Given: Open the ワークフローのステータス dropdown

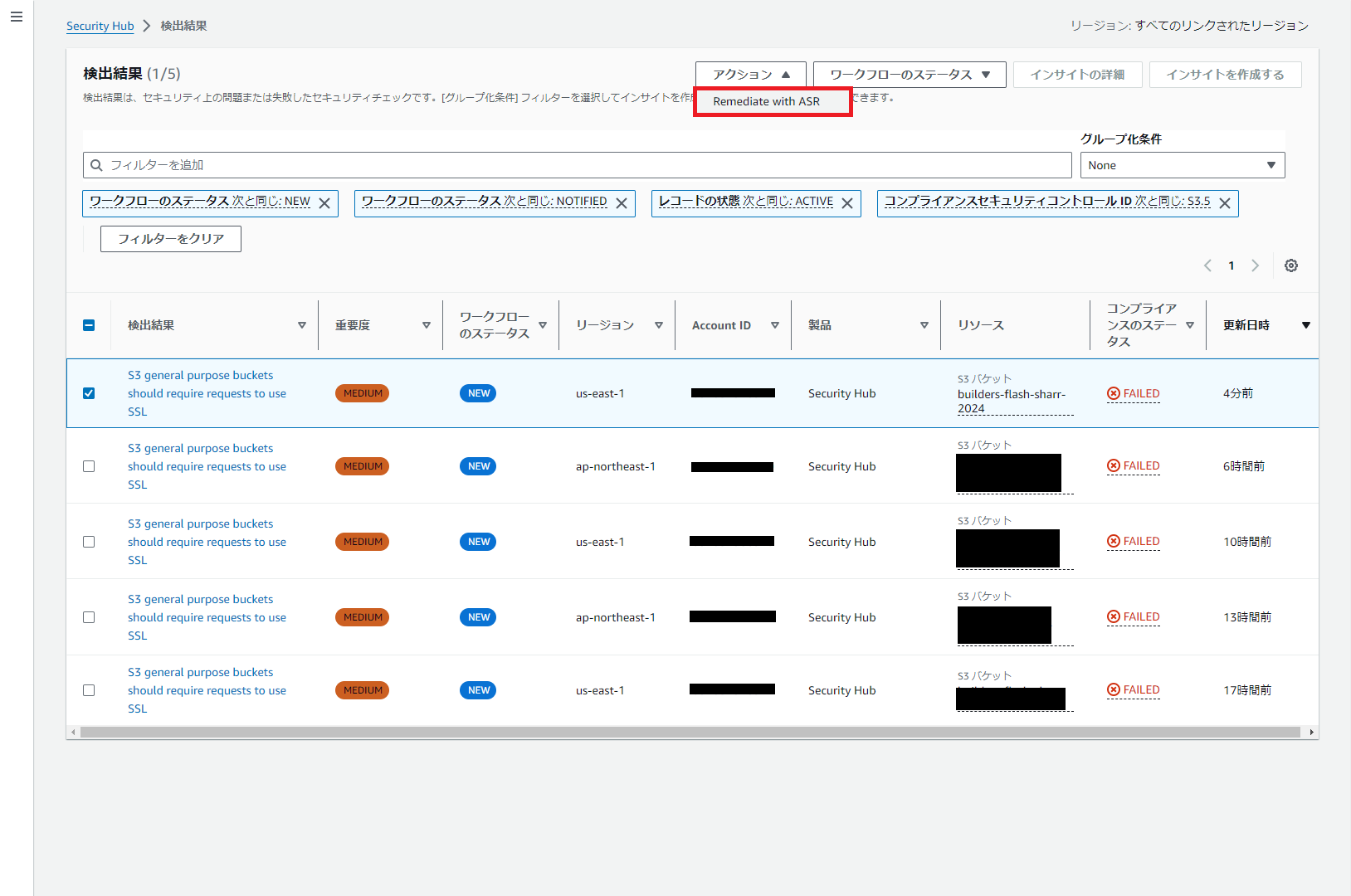Looking at the screenshot, I should point(910,75).
